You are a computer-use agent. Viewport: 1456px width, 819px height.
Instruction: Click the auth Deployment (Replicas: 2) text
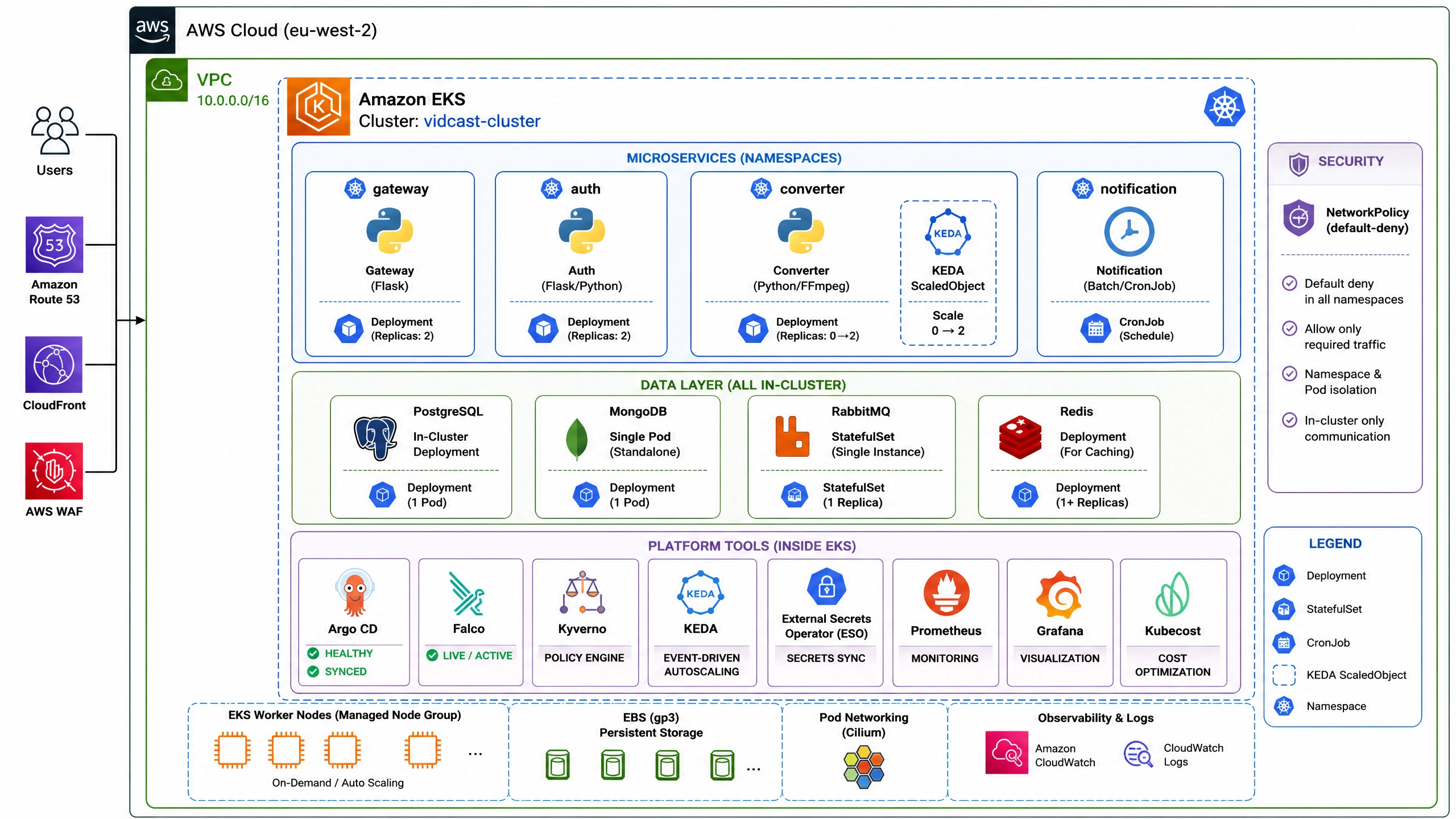[599, 329]
